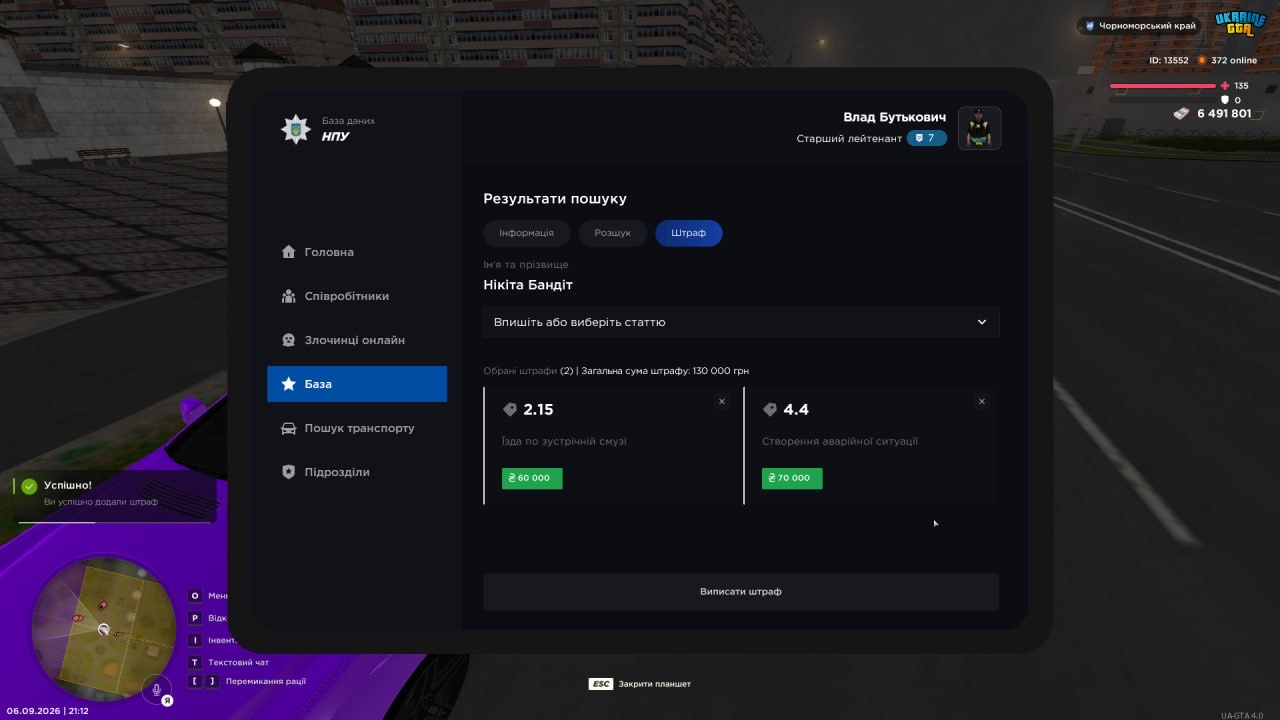Click the green ₴ 60 000 fine amount

[532, 478]
